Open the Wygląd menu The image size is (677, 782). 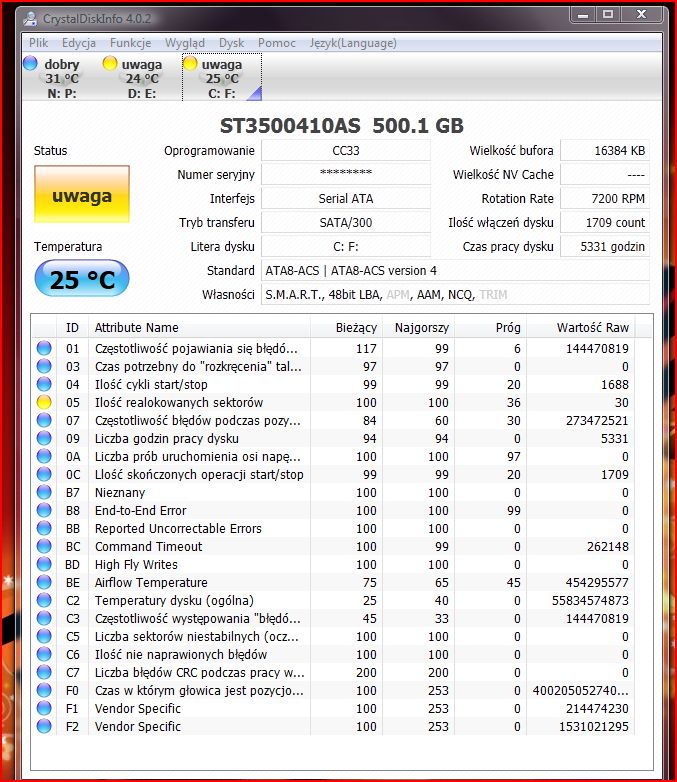coord(185,43)
